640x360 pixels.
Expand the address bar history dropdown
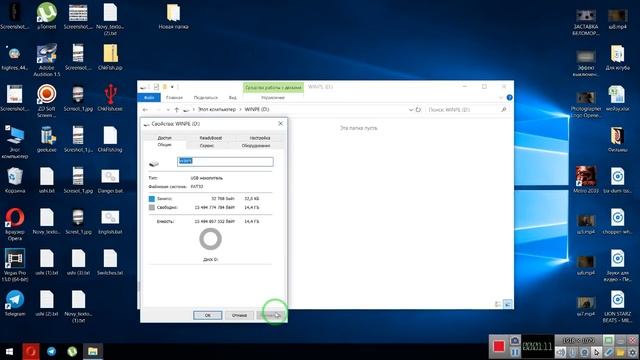411,110
